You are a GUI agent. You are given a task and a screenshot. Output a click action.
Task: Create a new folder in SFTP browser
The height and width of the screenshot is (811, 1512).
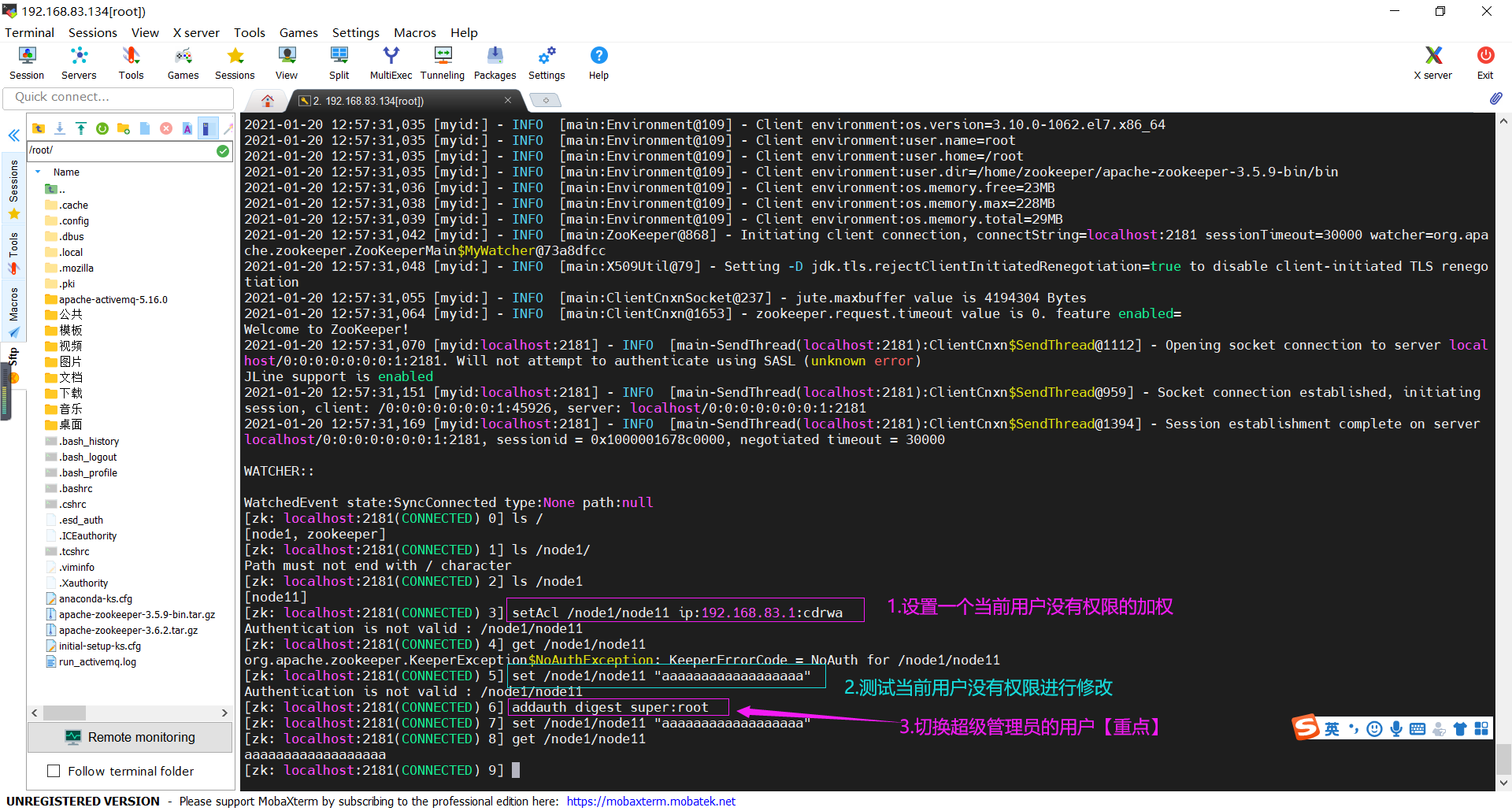pos(124,128)
